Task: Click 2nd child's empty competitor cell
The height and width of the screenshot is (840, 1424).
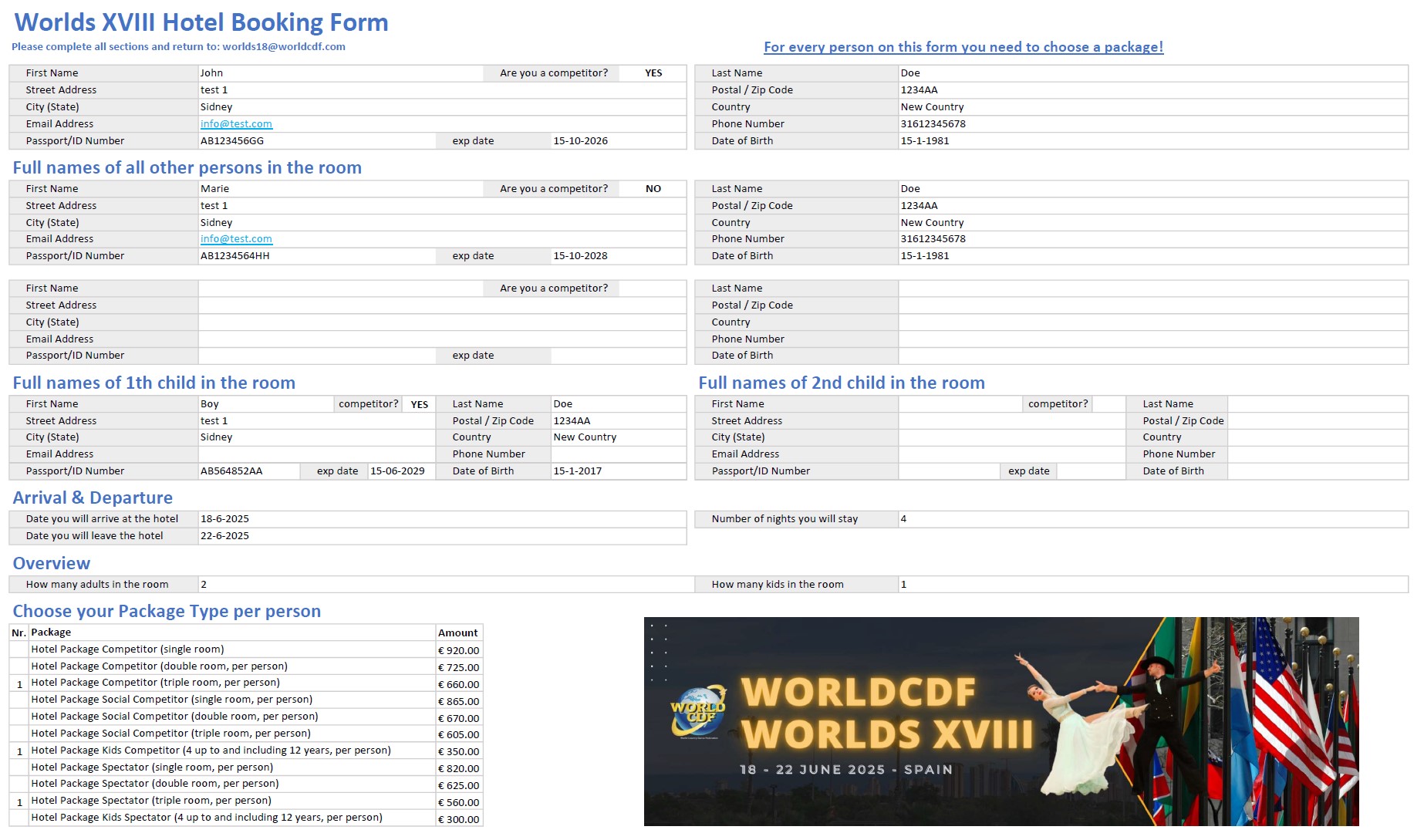Action: 1108,404
